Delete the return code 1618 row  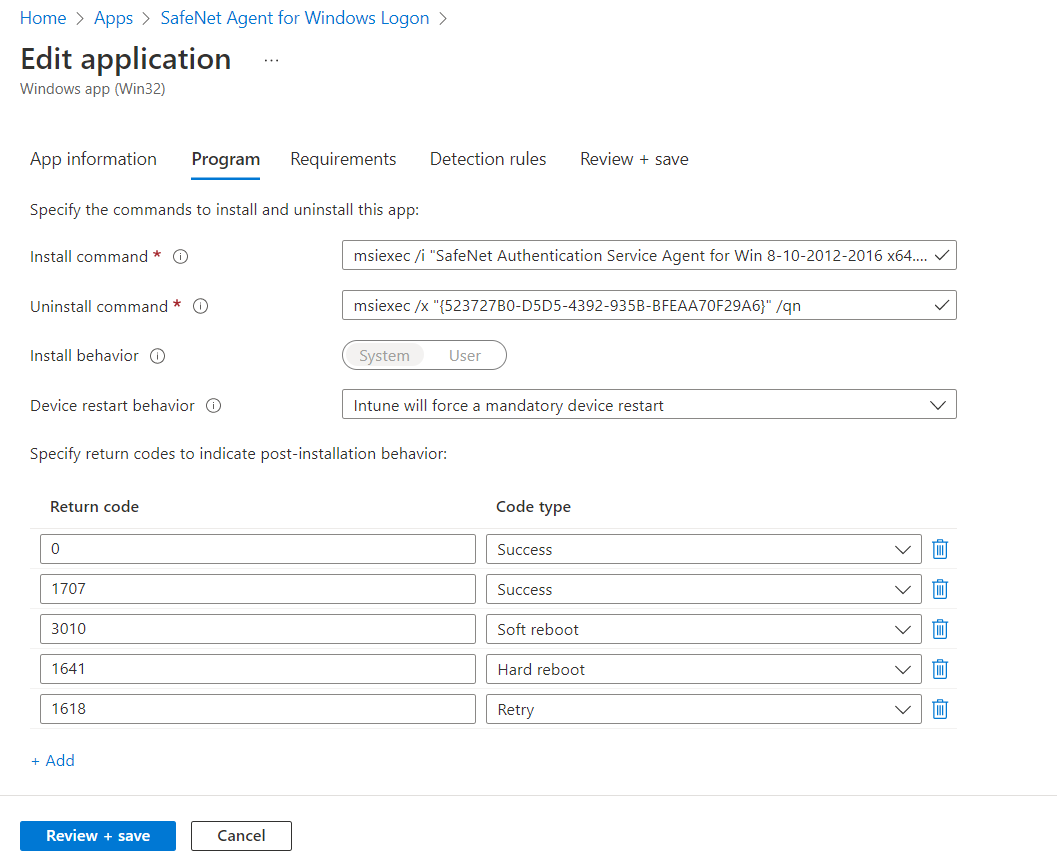pos(940,709)
